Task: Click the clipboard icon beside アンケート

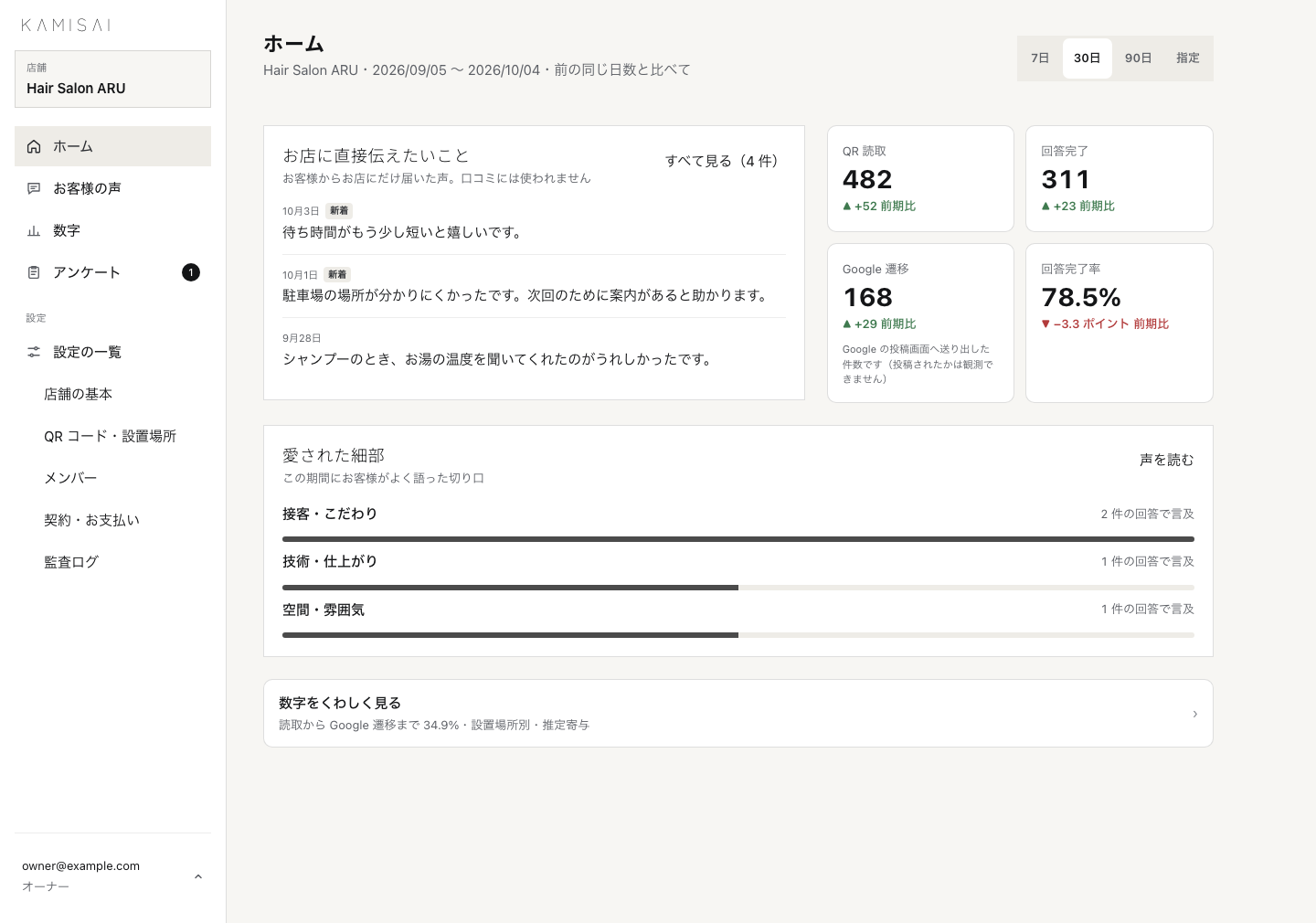Action: [x=34, y=272]
